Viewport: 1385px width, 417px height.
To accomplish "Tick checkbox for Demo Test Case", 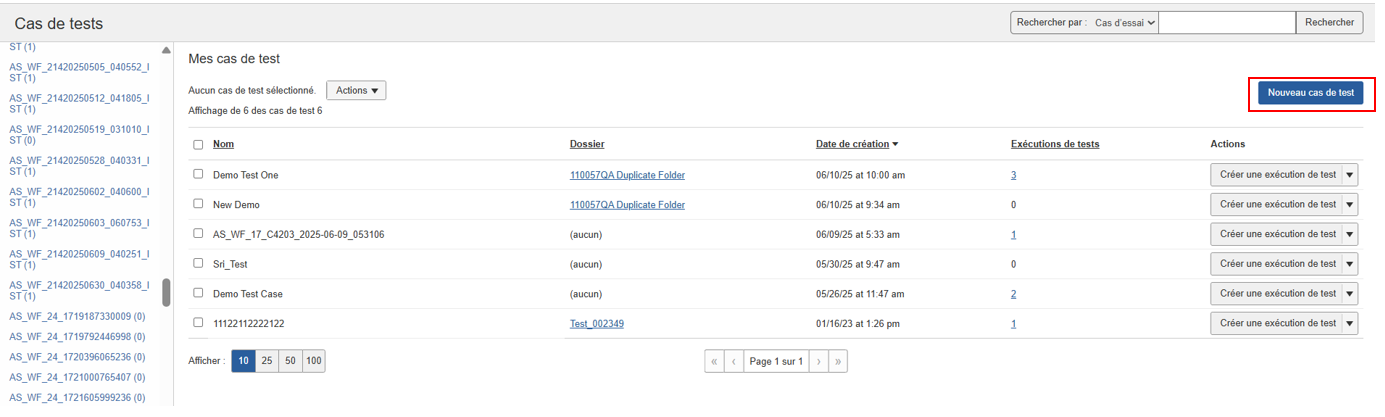I will pos(198,293).
